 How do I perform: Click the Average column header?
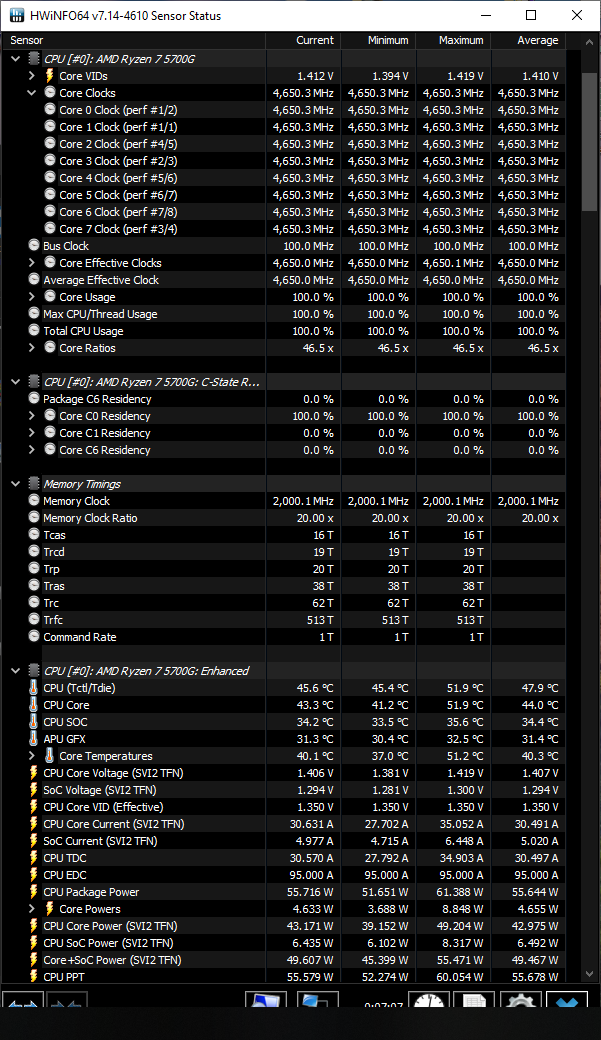pyautogui.click(x=528, y=40)
